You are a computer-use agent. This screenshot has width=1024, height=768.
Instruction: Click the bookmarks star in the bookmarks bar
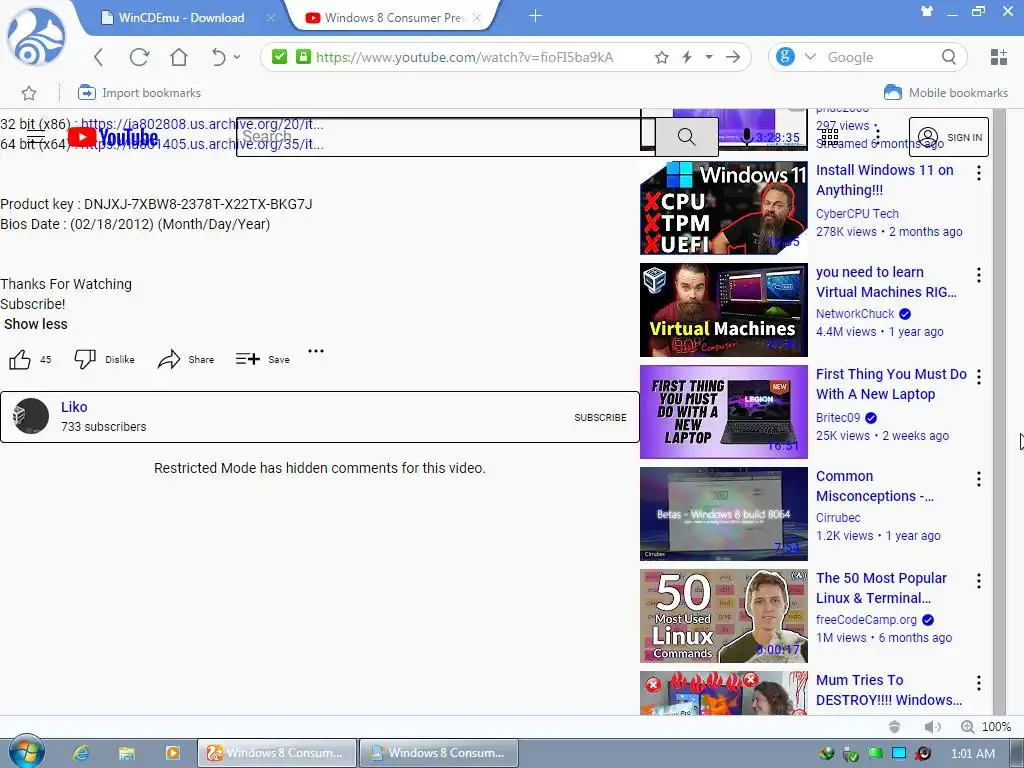pyautogui.click(x=29, y=93)
